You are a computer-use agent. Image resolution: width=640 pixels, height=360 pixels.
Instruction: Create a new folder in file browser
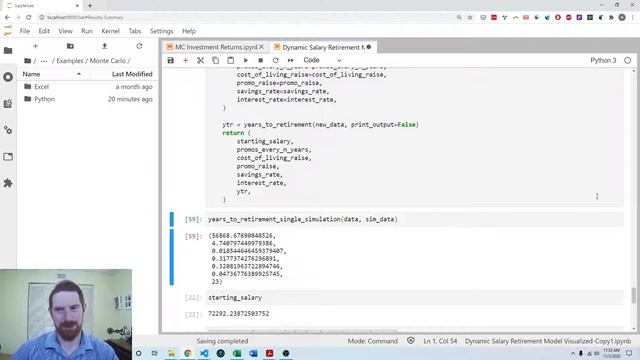[x=70, y=46]
